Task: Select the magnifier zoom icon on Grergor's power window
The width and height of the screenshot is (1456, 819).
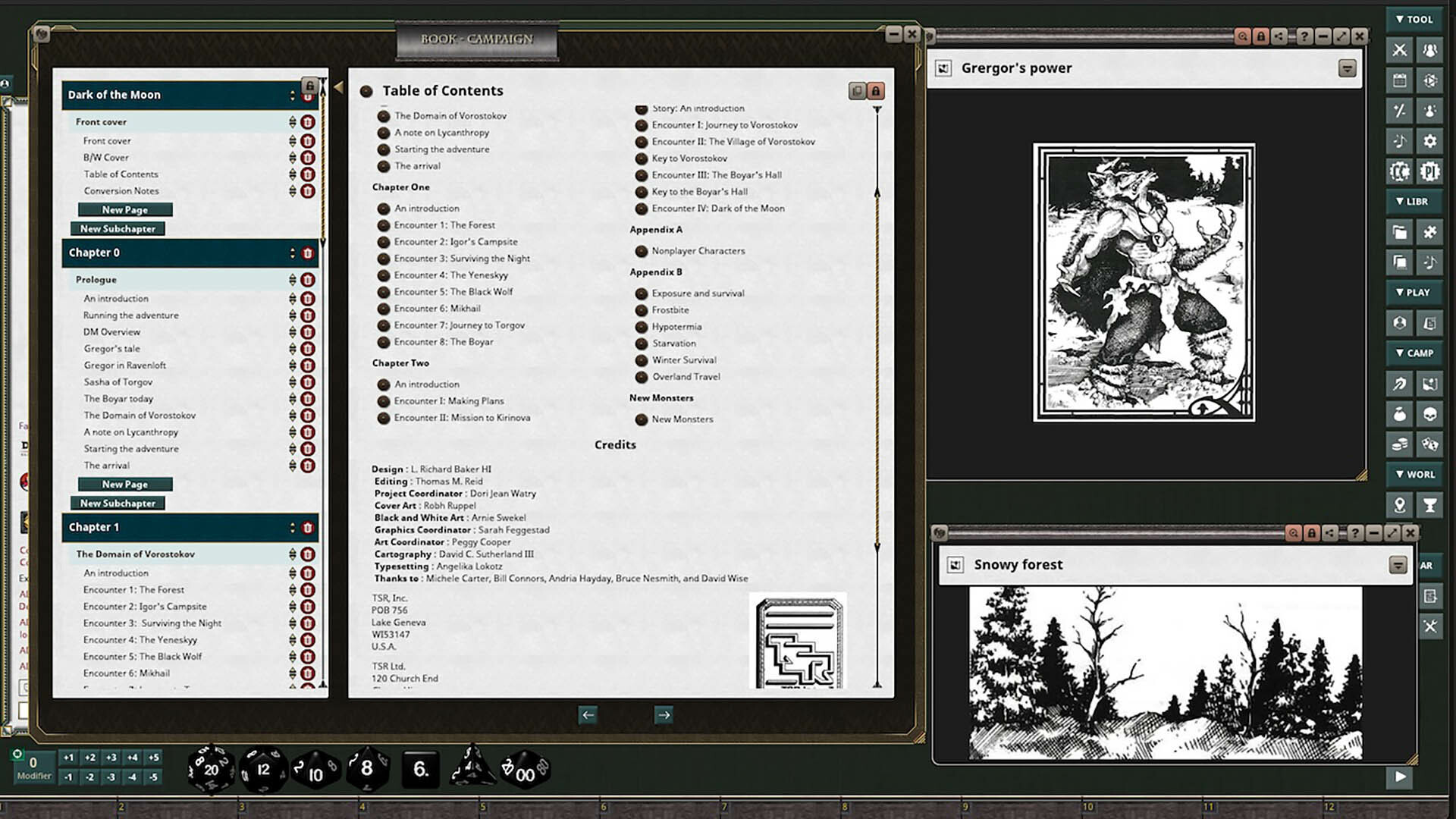Action: coord(1244,36)
